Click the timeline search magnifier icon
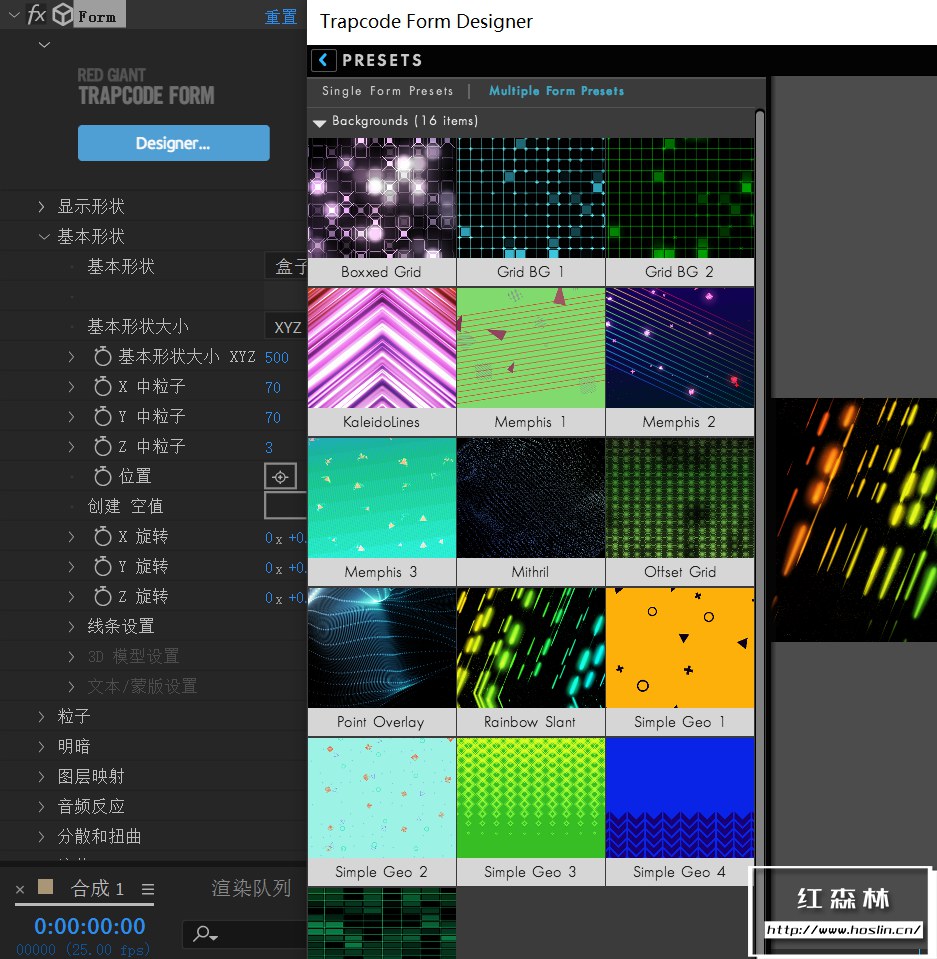Screen dimensions: 937x959 click(205, 934)
